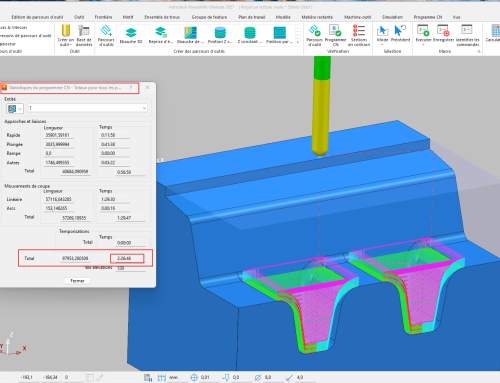The width and height of the screenshot is (500, 383).
Task: Open the Motif ribbon tab
Action: (x=128, y=17)
